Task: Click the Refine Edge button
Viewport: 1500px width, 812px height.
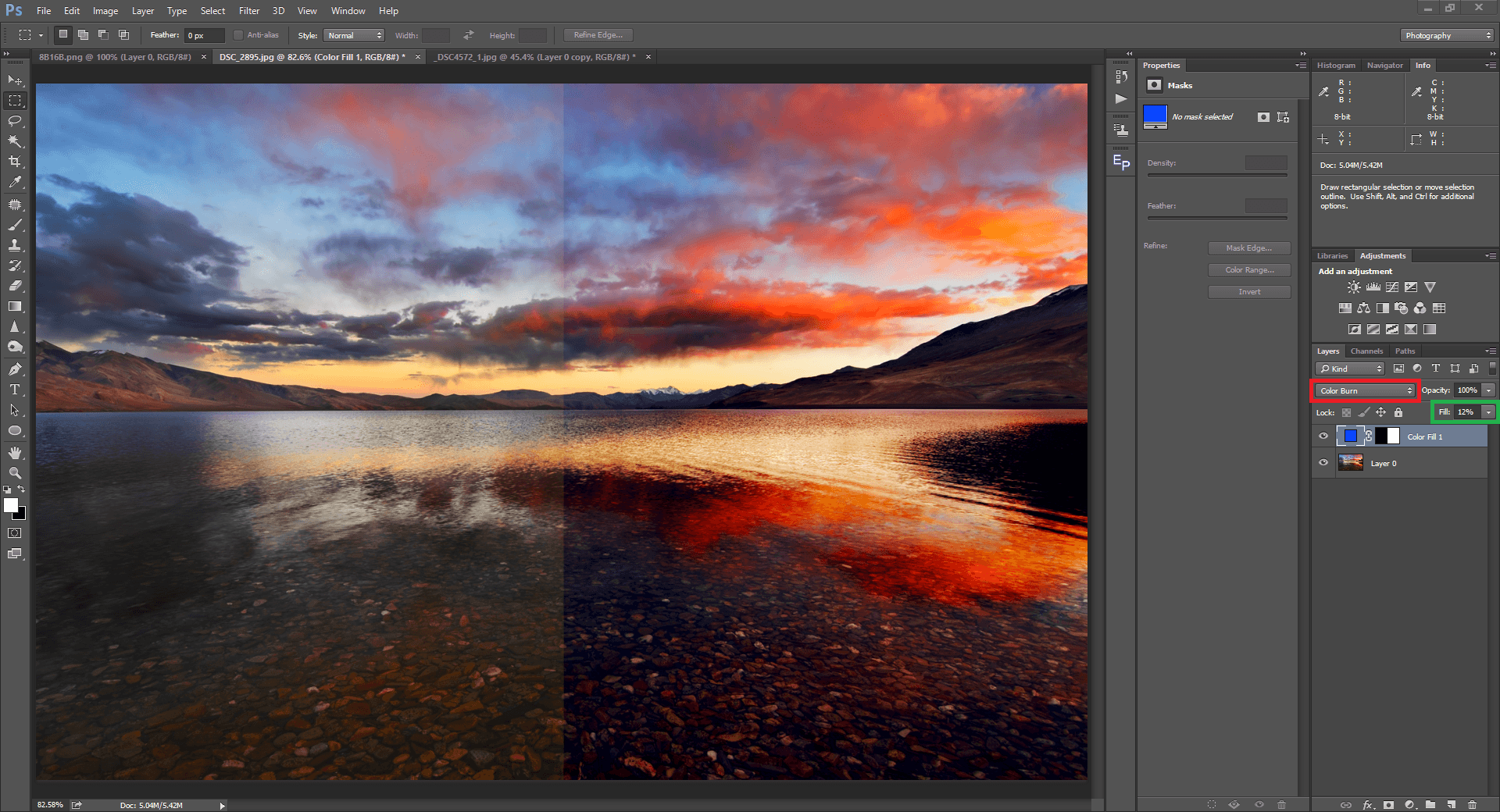Action: (x=598, y=35)
